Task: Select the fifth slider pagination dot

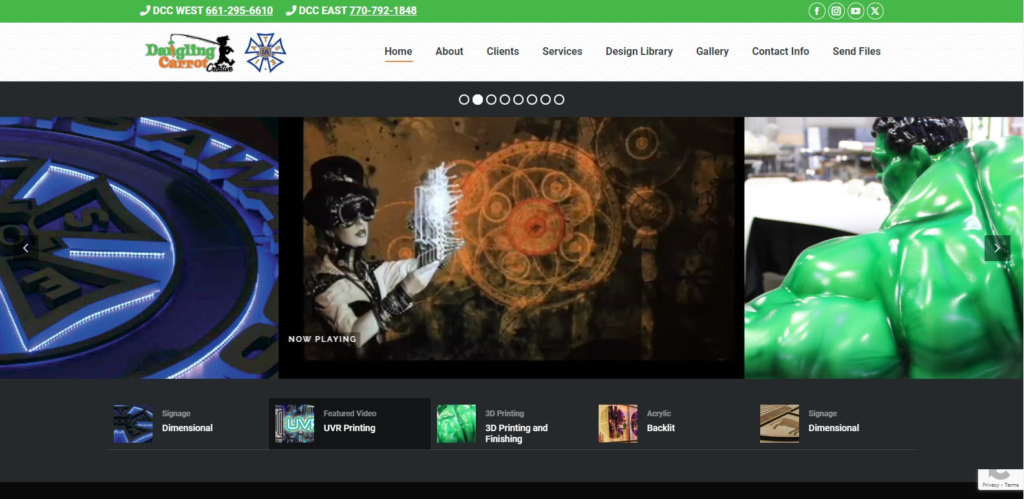Action: [x=518, y=99]
